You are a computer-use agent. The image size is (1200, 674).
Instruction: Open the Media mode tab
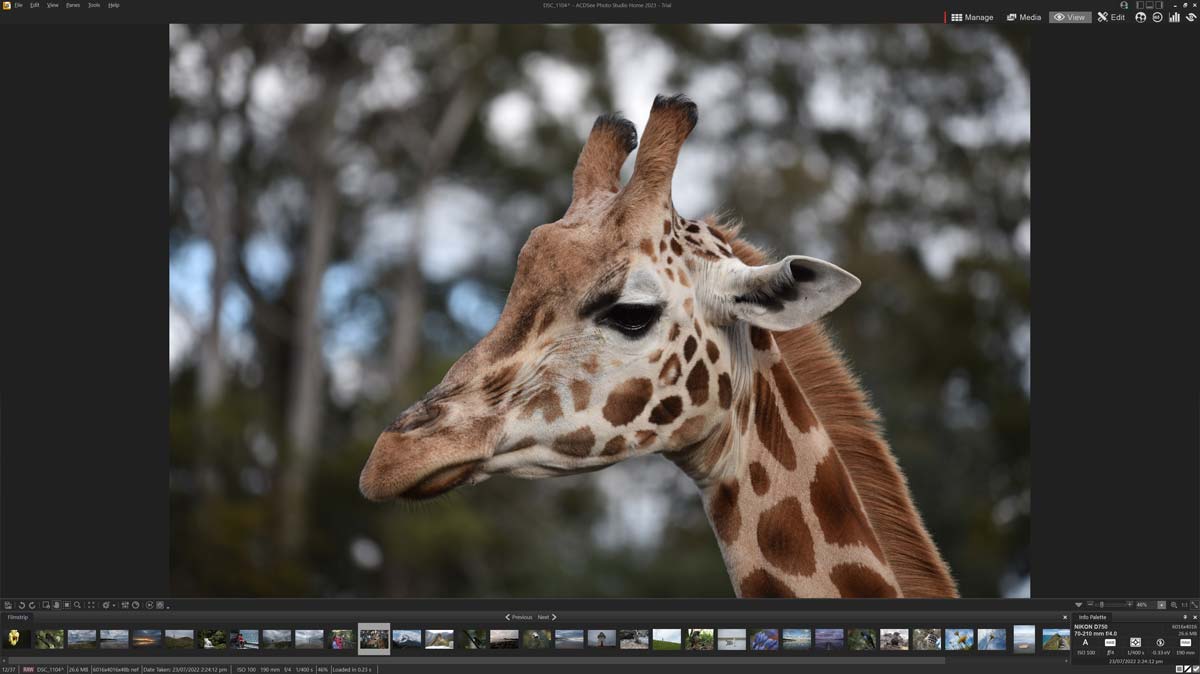pyautogui.click(x=1023, y=17)
